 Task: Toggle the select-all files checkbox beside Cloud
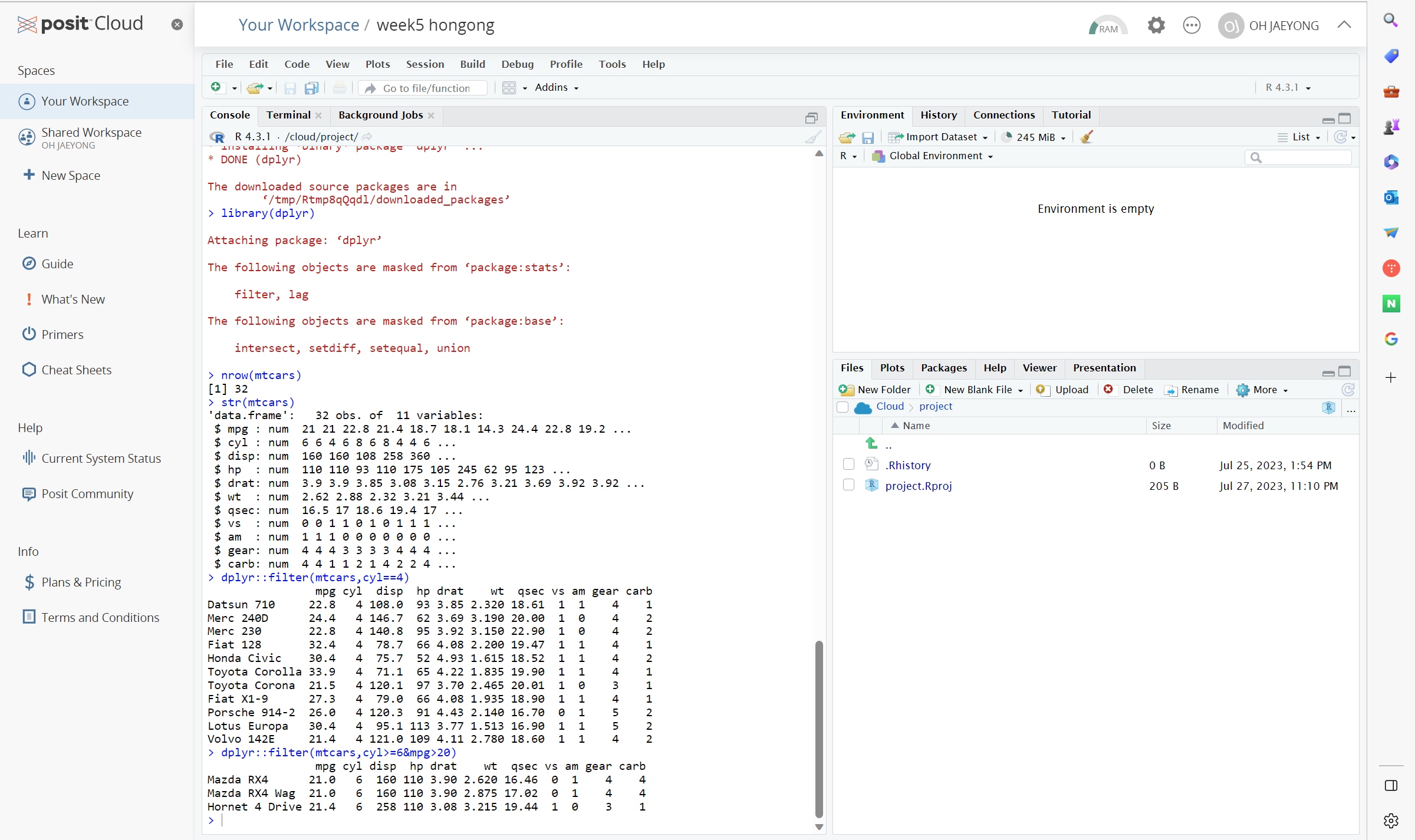pos(843,407)
